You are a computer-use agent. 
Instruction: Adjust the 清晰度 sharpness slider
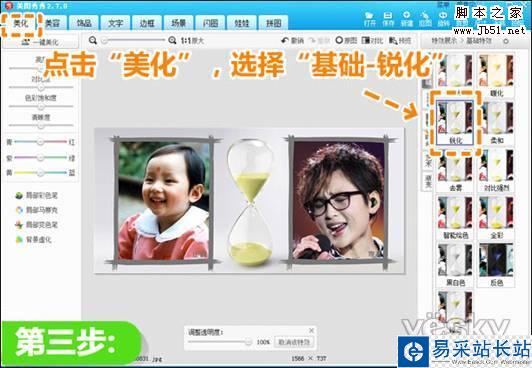[41, 125]
